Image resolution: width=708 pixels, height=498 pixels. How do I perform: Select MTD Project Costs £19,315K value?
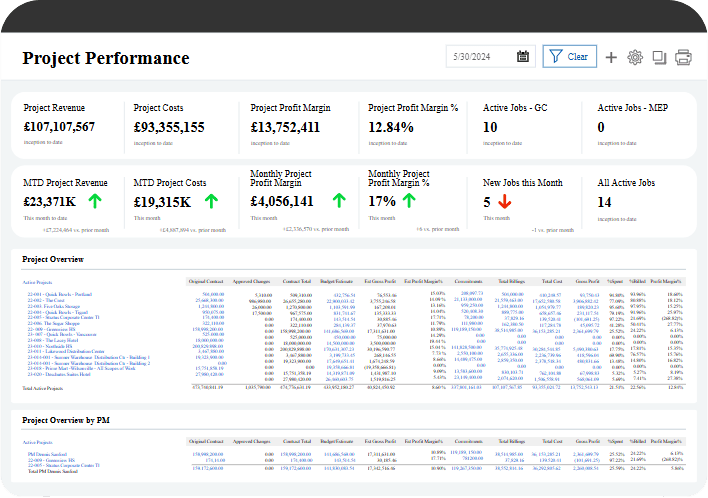(x=162, y=202)
